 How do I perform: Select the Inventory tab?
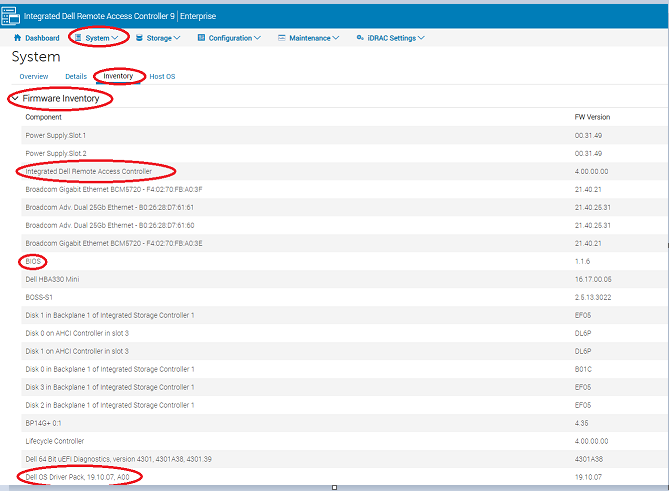(118, 76)
